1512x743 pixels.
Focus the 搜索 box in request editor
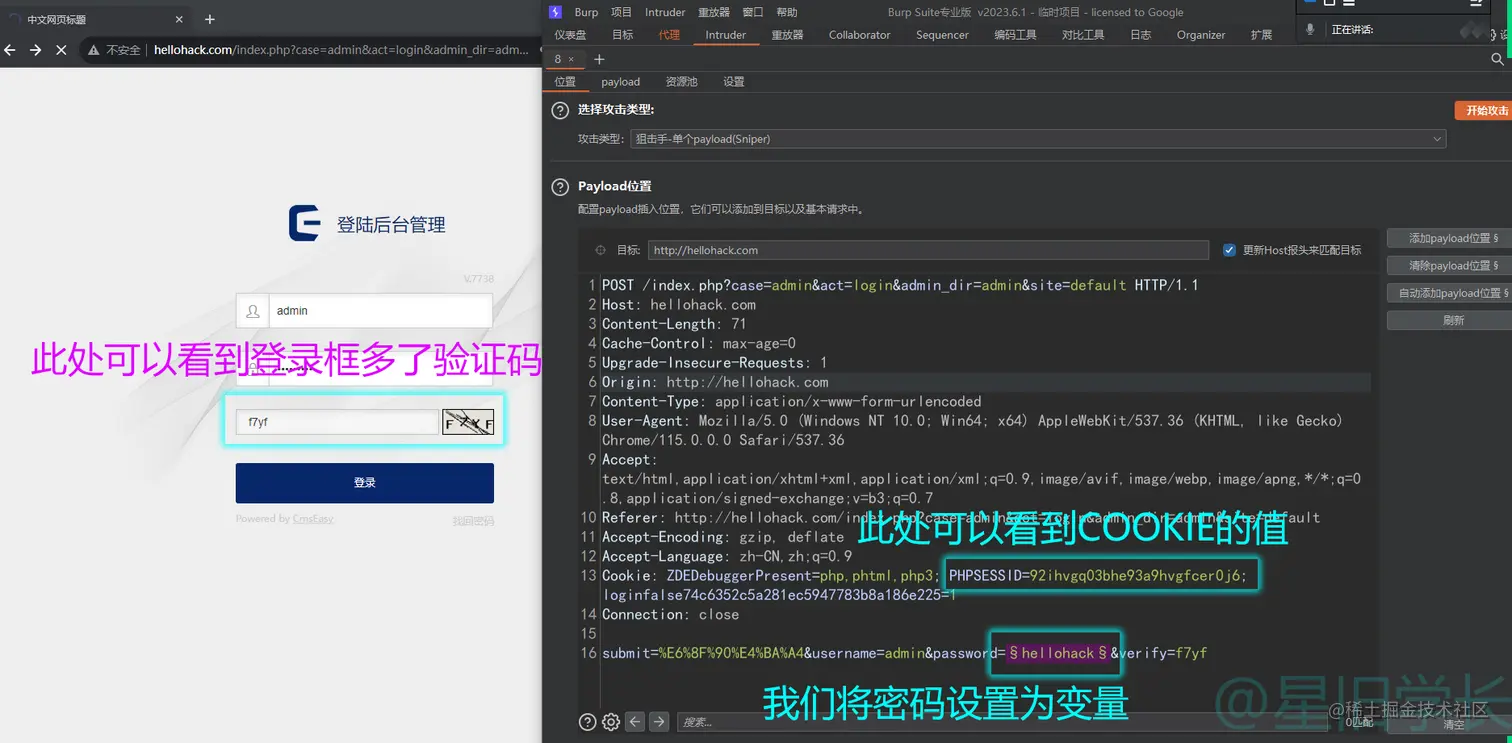1003,722
